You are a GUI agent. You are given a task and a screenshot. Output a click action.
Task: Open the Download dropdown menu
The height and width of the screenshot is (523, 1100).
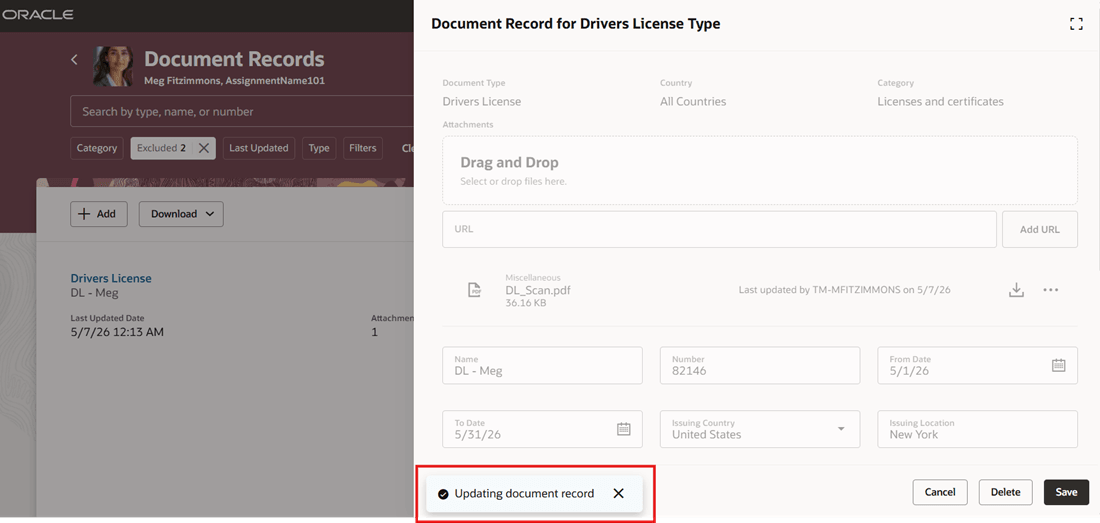(x=181, y=214)
